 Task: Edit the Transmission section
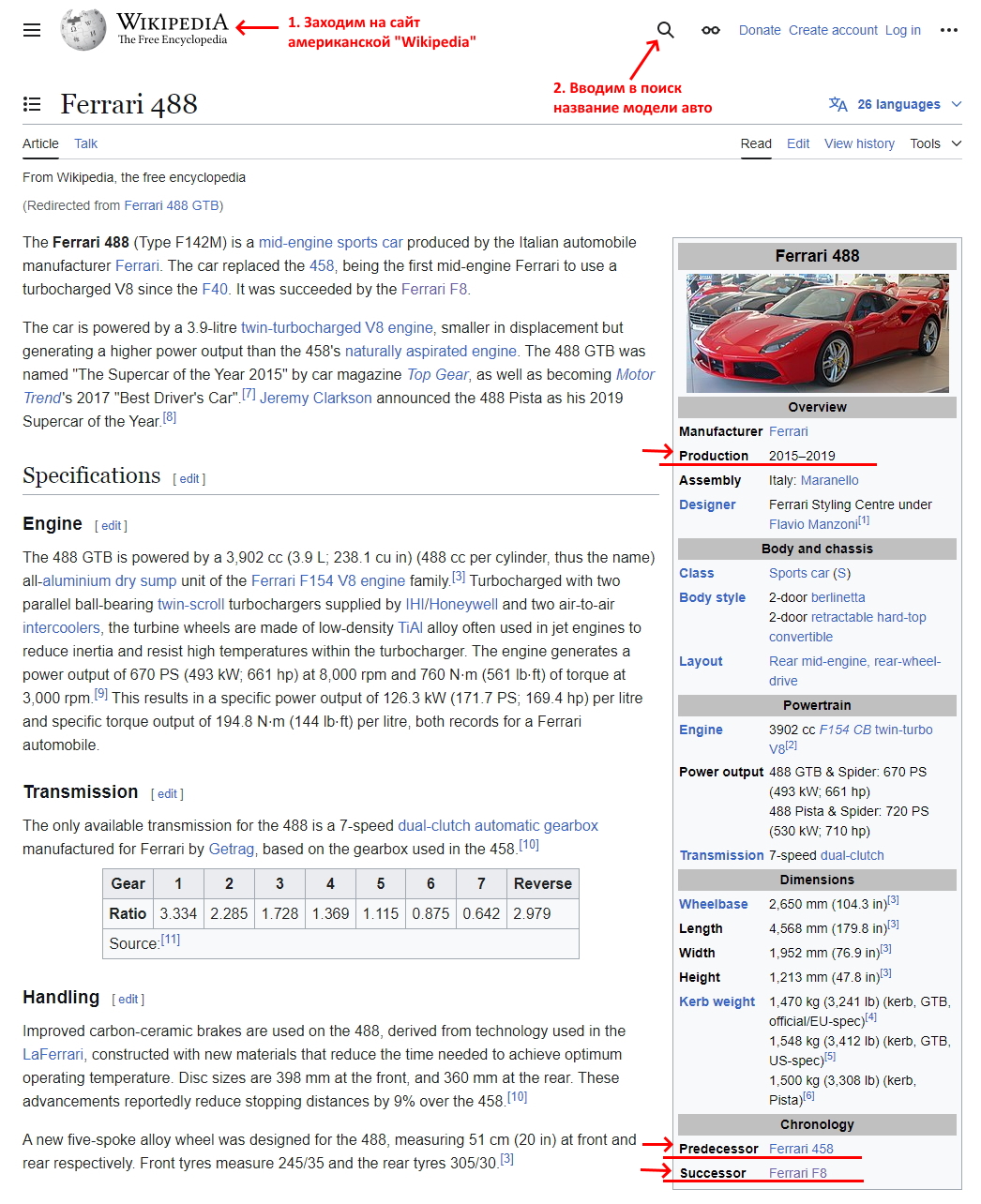coord(167,793)
